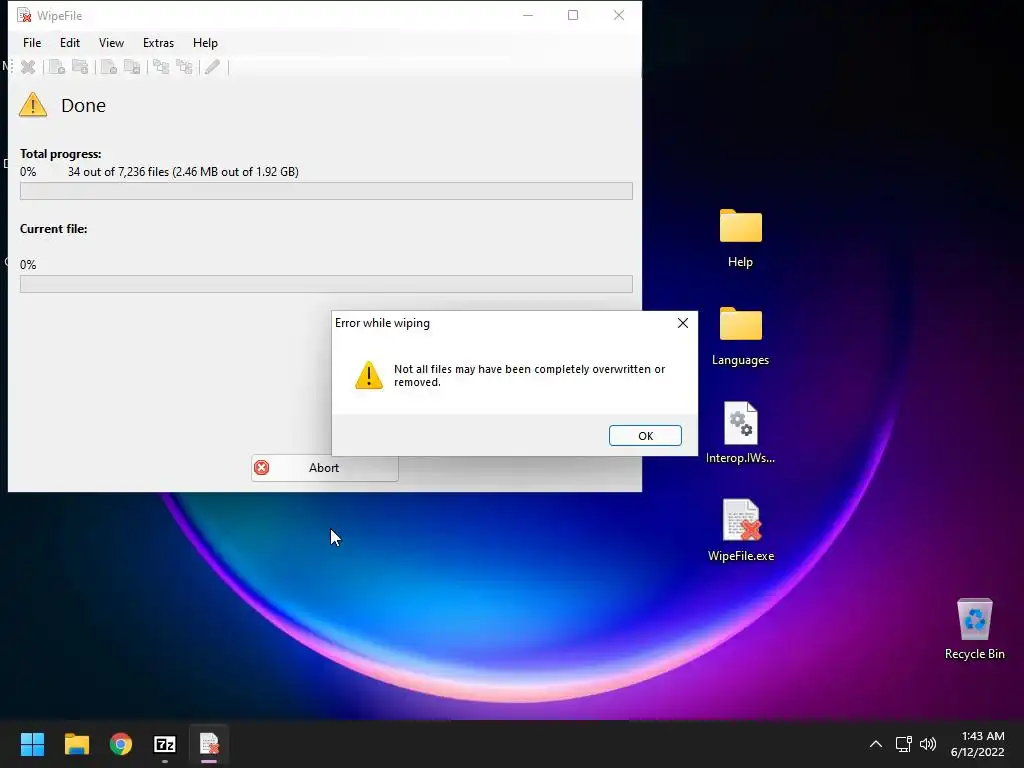The image size is (1024, 768).
Task: Select the Recycle Bin desktop icon
Action: 974,629
